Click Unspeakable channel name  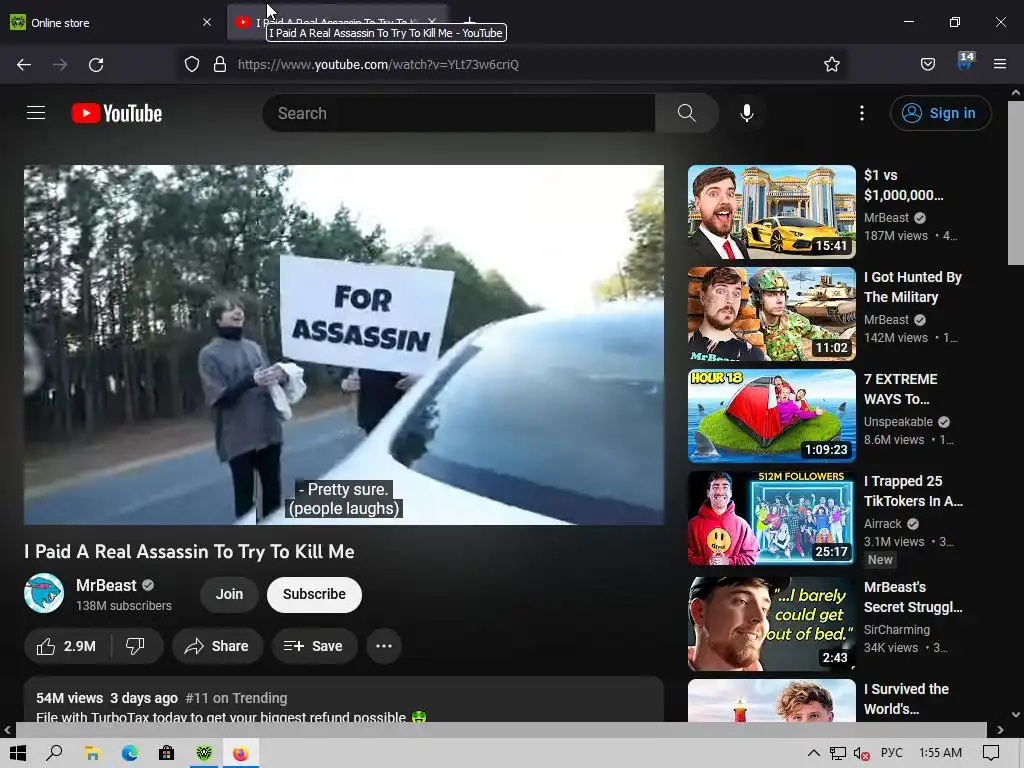click(x=898, y=422)
